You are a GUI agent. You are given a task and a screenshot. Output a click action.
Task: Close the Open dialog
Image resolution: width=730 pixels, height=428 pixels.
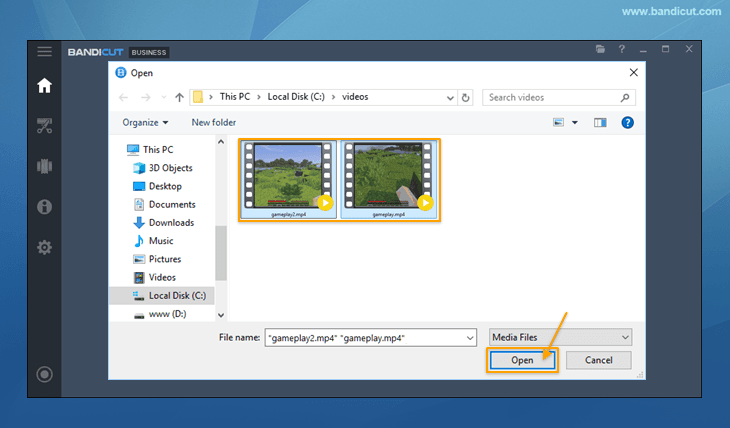[x=634, y=73]
